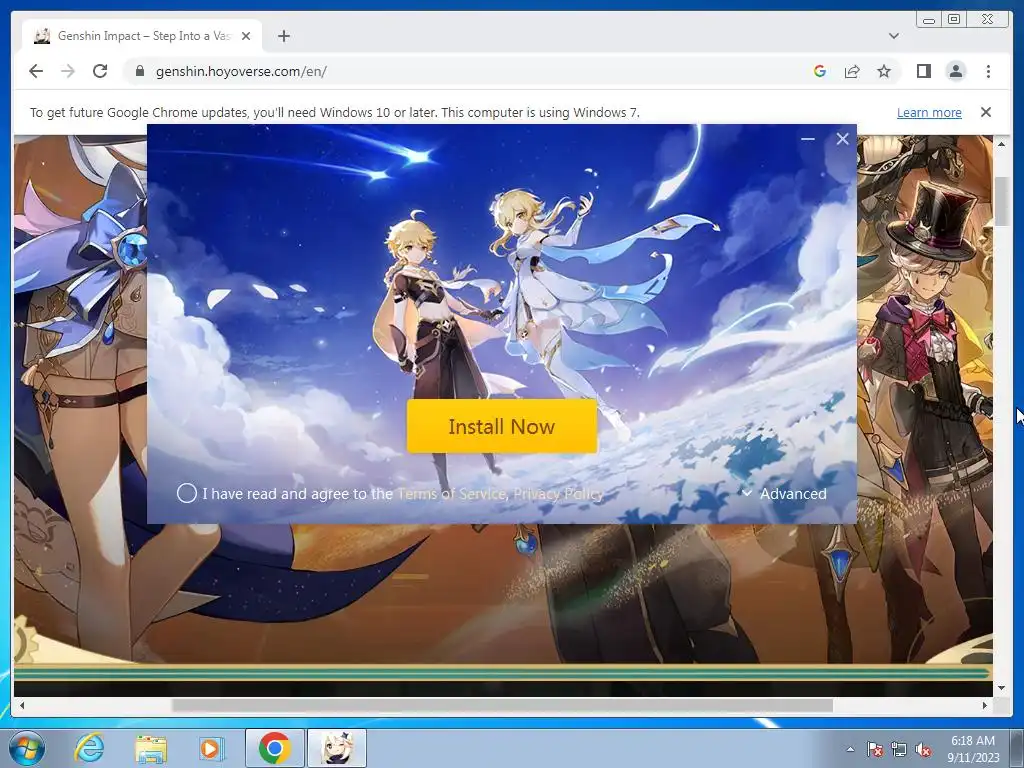1024x768 pixels.
Task: Click horizontal scrollbar right arrow
Action: 985,705
